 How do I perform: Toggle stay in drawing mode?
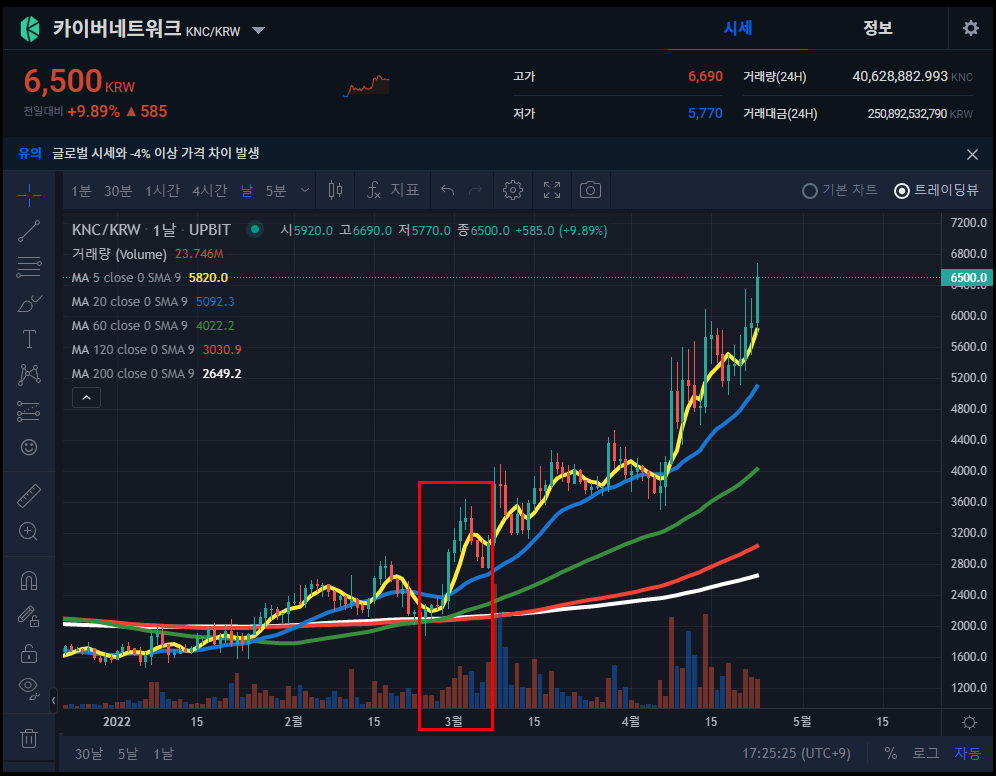point(29,617)
